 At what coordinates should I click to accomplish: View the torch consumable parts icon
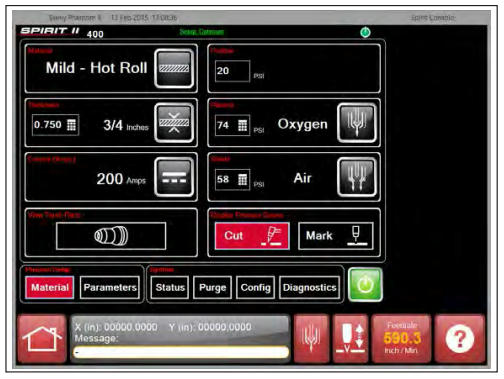[x=111, y=236]
